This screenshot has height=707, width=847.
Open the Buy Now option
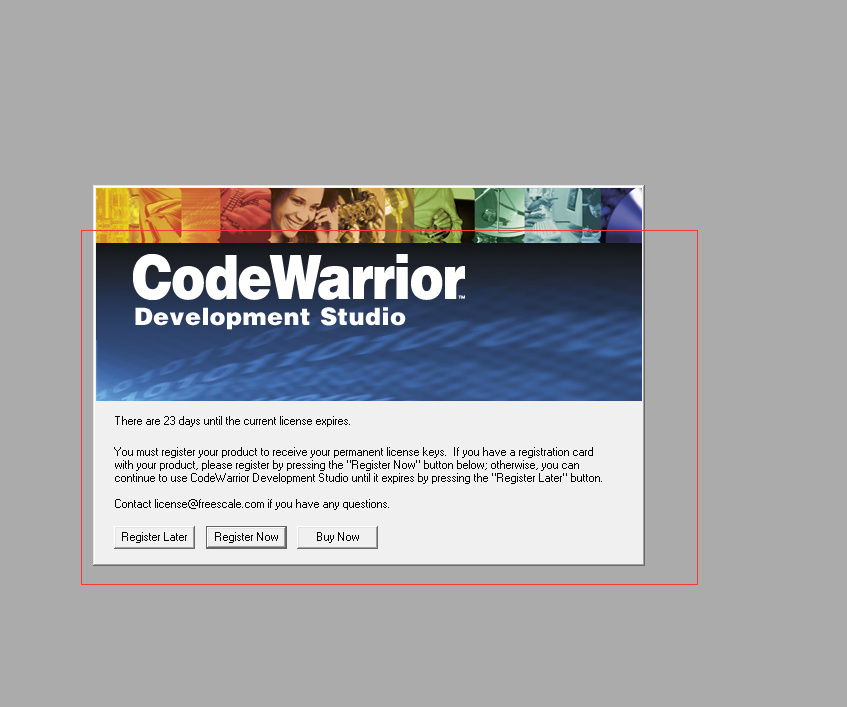pyautogui.click(x=338, y=537)
